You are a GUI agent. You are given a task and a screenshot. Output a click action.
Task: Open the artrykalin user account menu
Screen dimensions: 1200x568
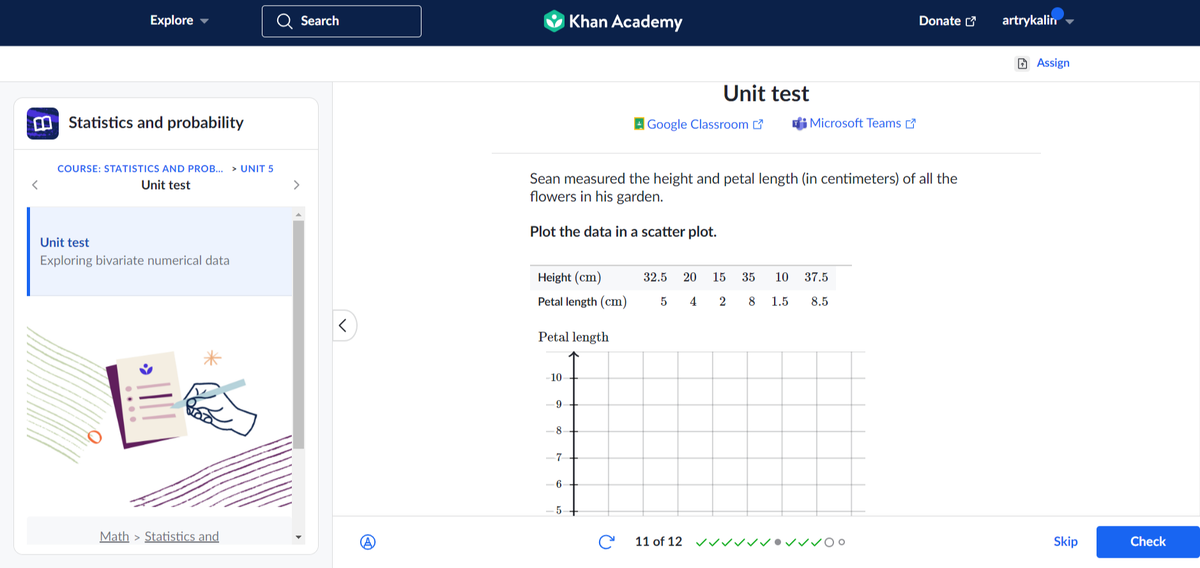pos(1036,21)
